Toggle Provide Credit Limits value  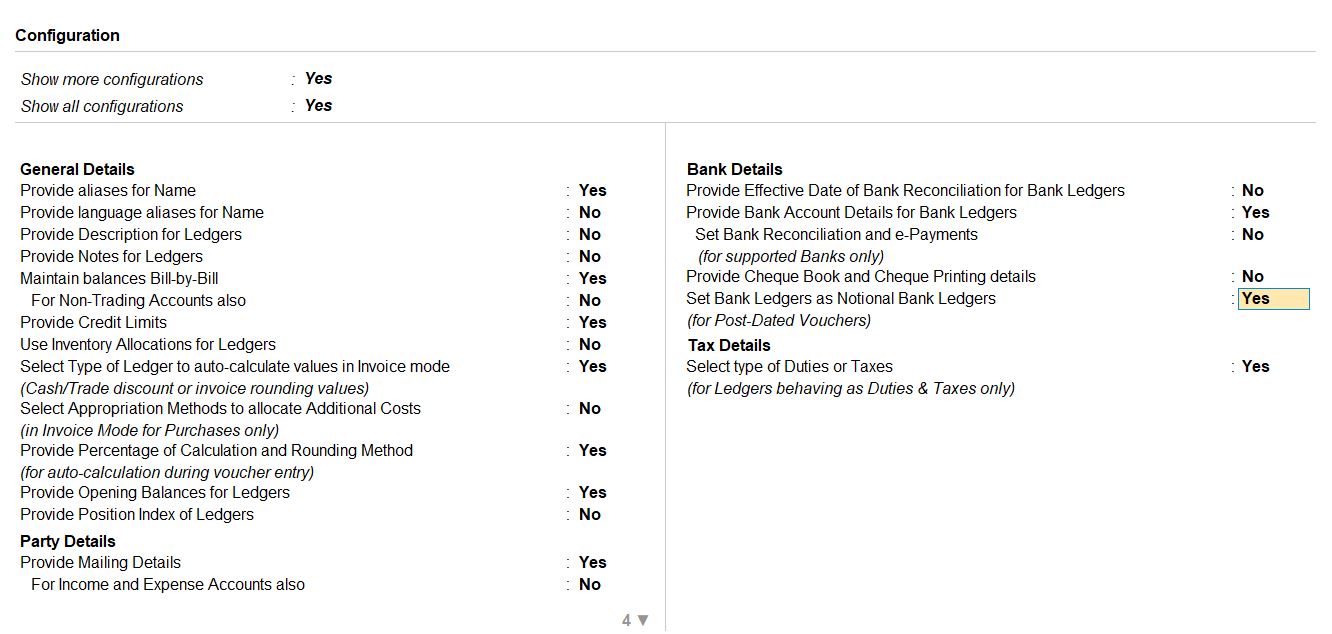pyautogui.click(x=592, y=322)
